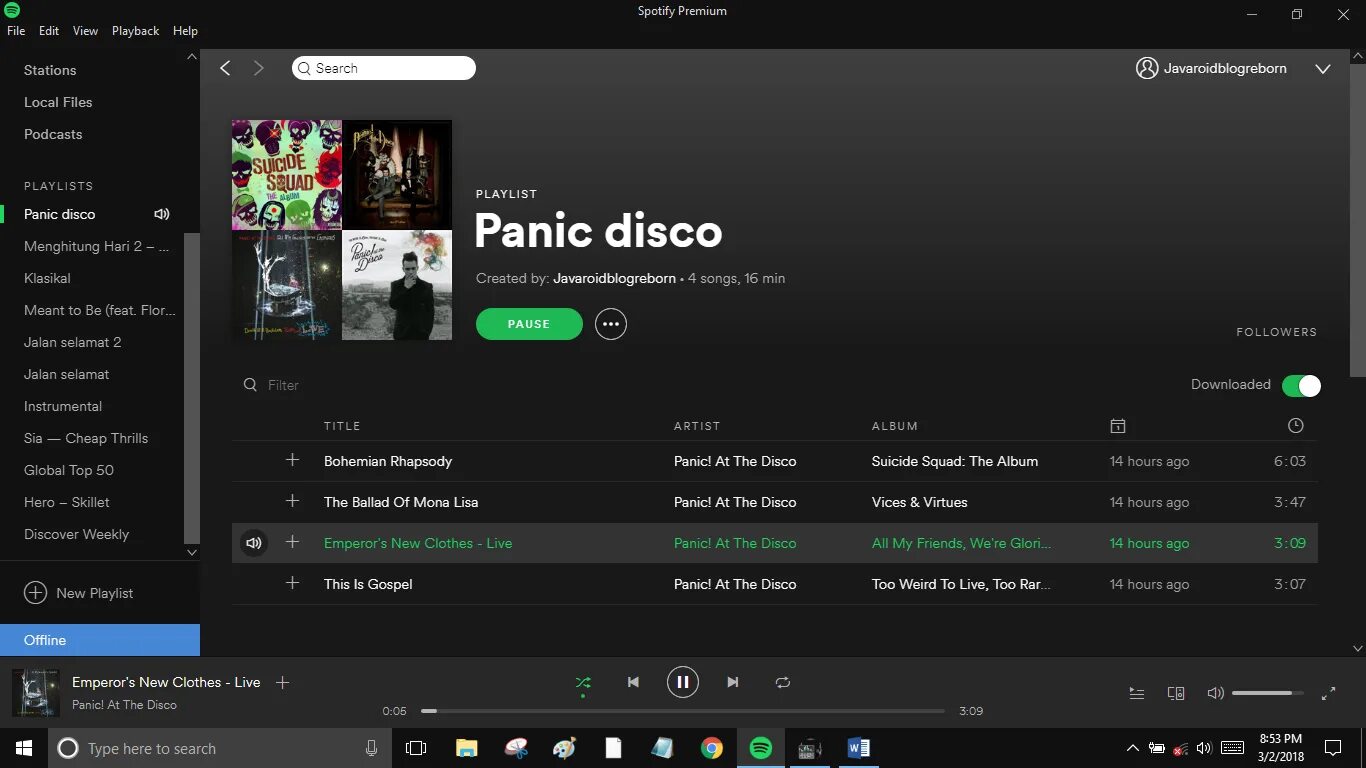Click the playlist Filter field
The width and height of the screenshot is (1366, 768).
tap(283, 385)
